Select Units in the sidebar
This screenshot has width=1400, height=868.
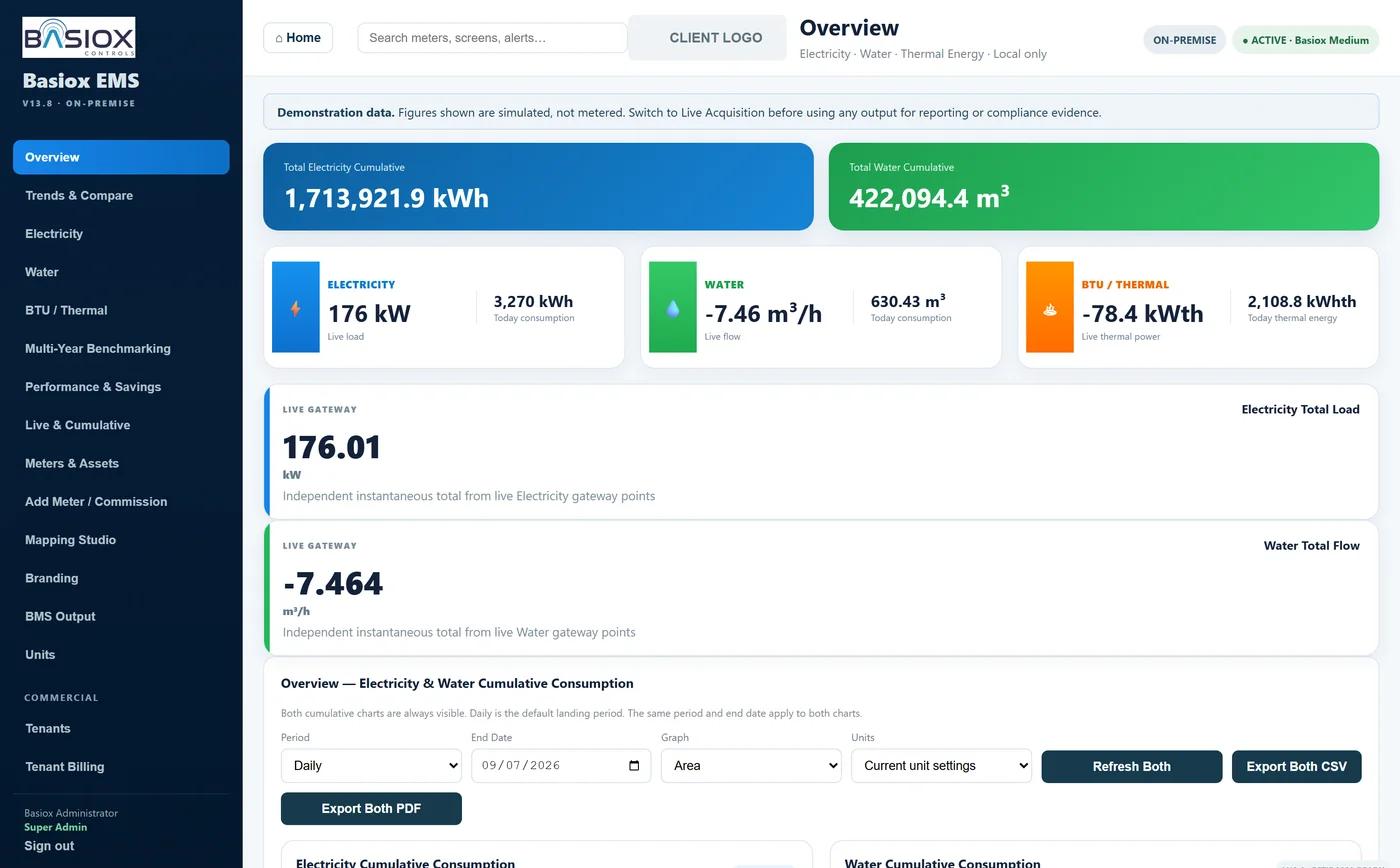(121, 655)
